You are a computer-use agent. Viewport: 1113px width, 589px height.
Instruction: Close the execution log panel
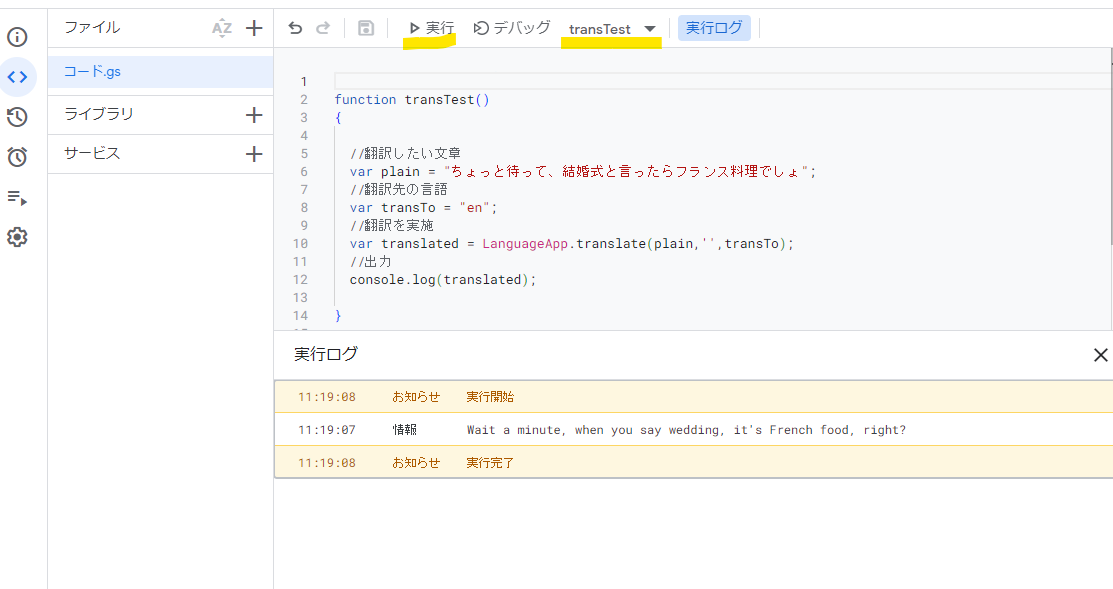(1100, 355)
